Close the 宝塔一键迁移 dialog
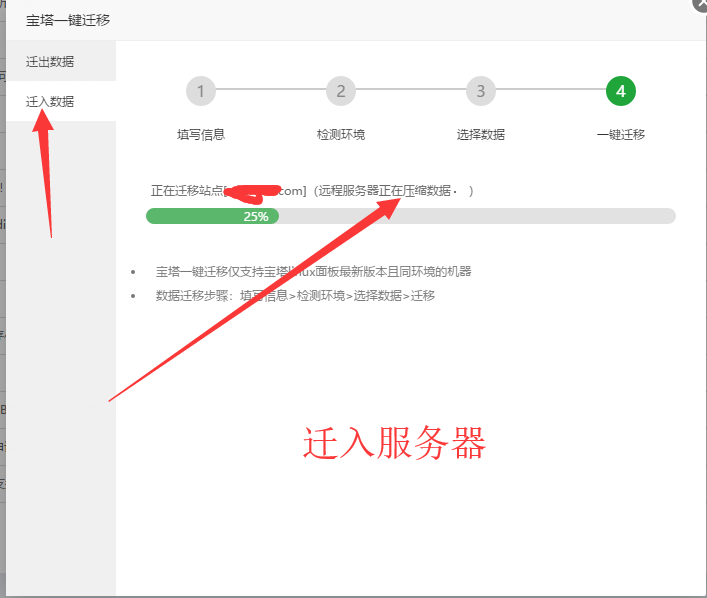 click(x=700, y=4)
